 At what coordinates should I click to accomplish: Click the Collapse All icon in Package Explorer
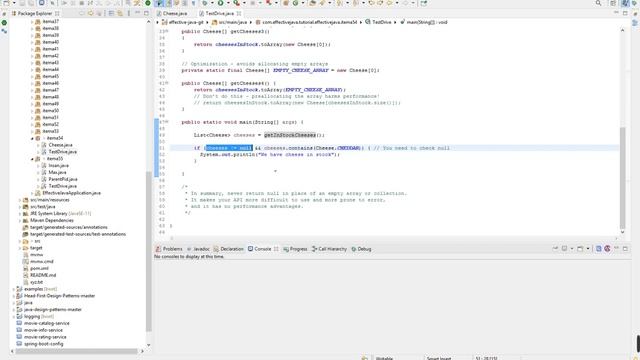coord(111,13)
